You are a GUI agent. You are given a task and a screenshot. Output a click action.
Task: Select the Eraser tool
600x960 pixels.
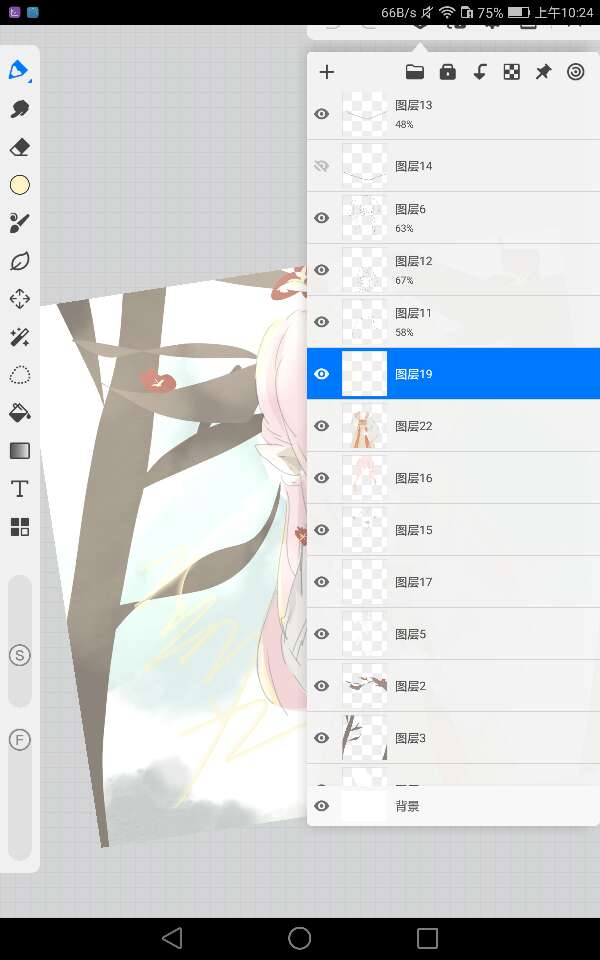point(19,147)
